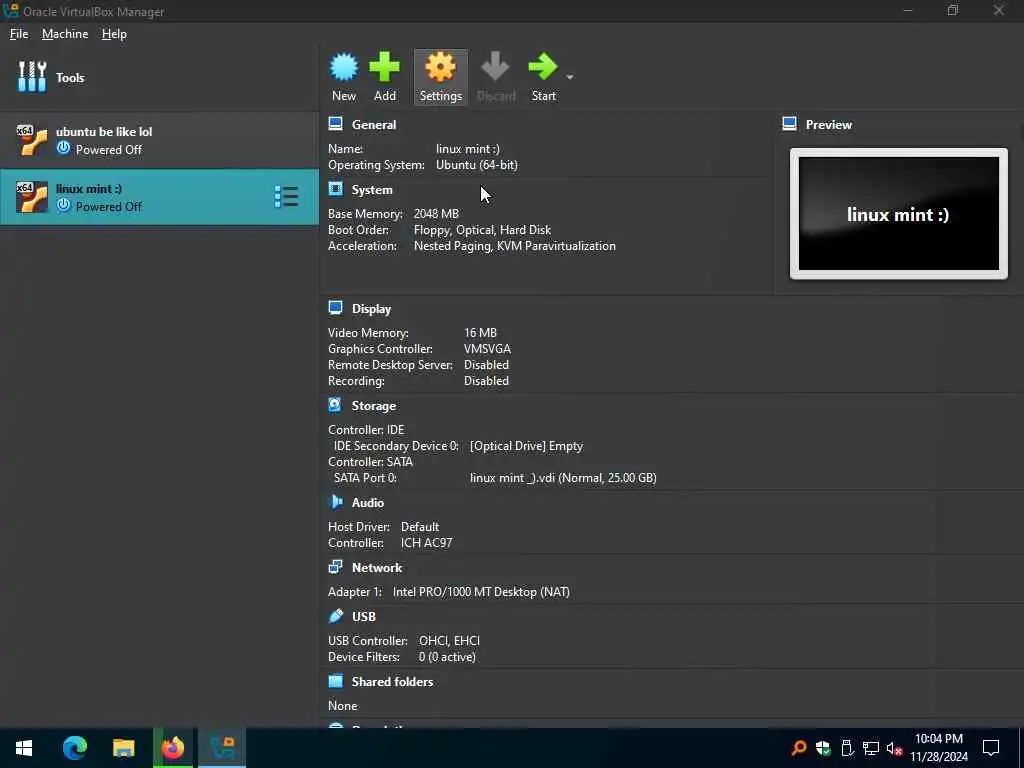
Task: Click the OHCI, EHCI USB controller value
Action: (449, 641)
